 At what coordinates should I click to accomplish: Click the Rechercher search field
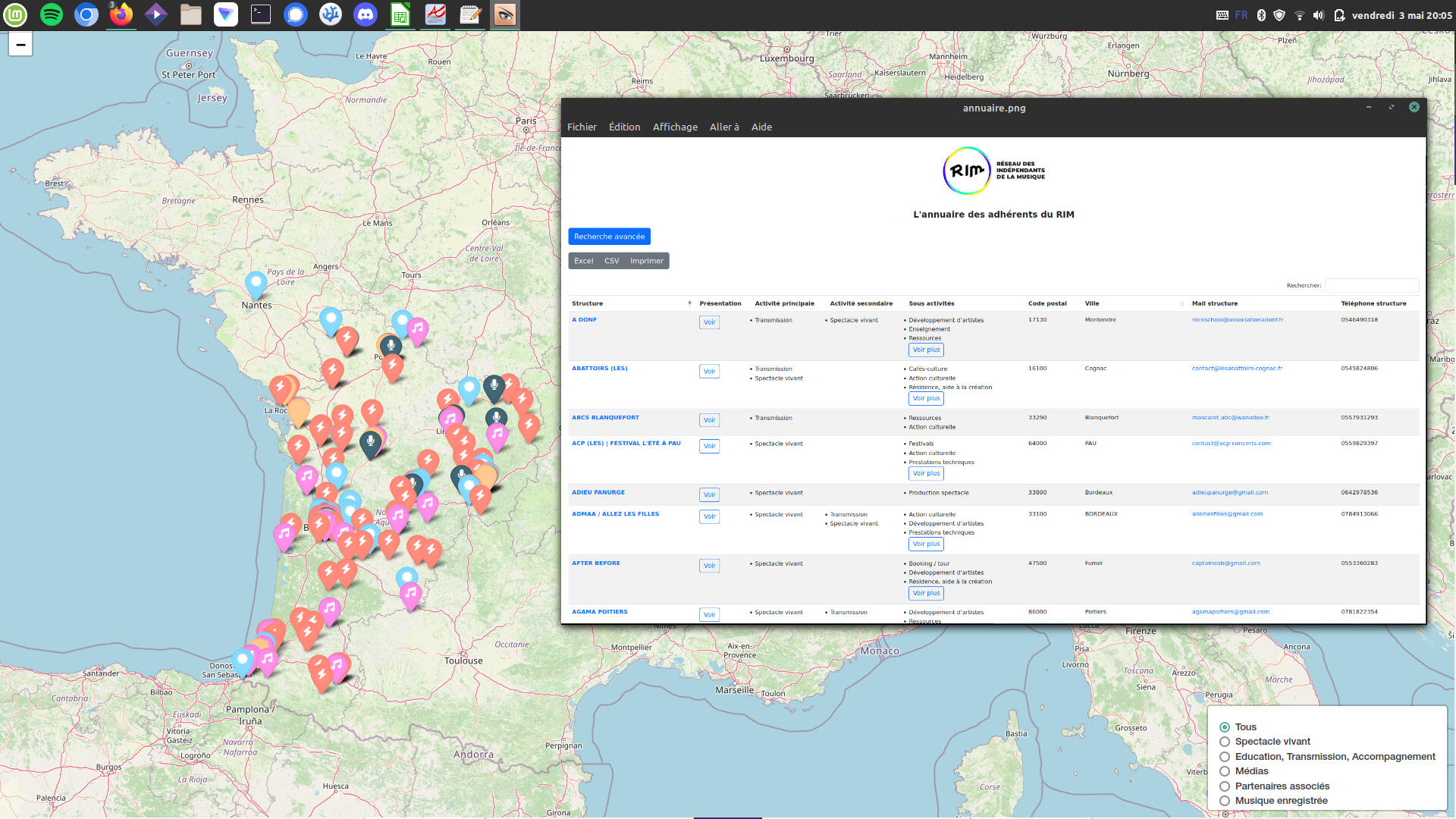tap(1371, 285)
